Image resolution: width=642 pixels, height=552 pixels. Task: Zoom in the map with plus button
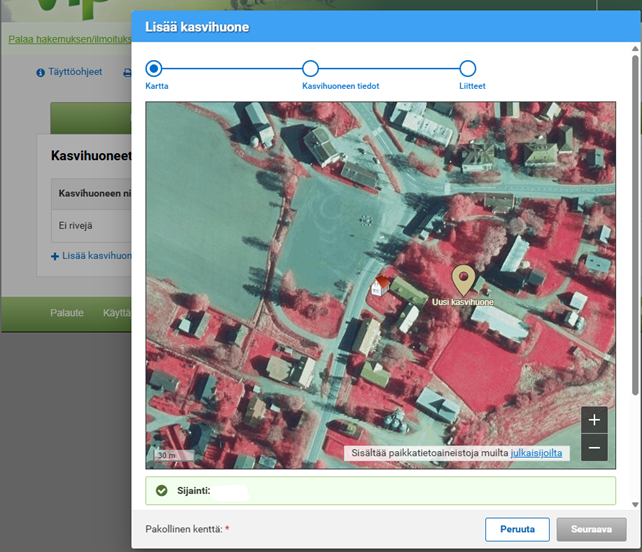tap(594, 420)
